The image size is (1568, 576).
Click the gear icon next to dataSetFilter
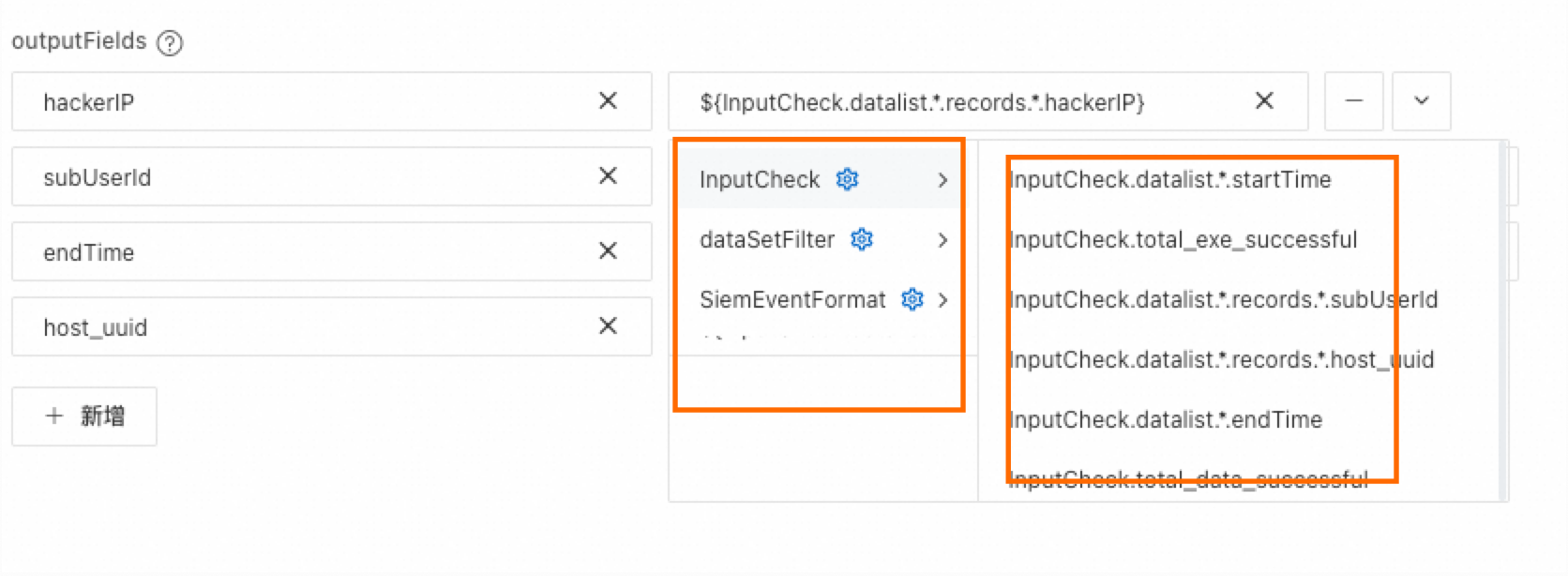862,239
